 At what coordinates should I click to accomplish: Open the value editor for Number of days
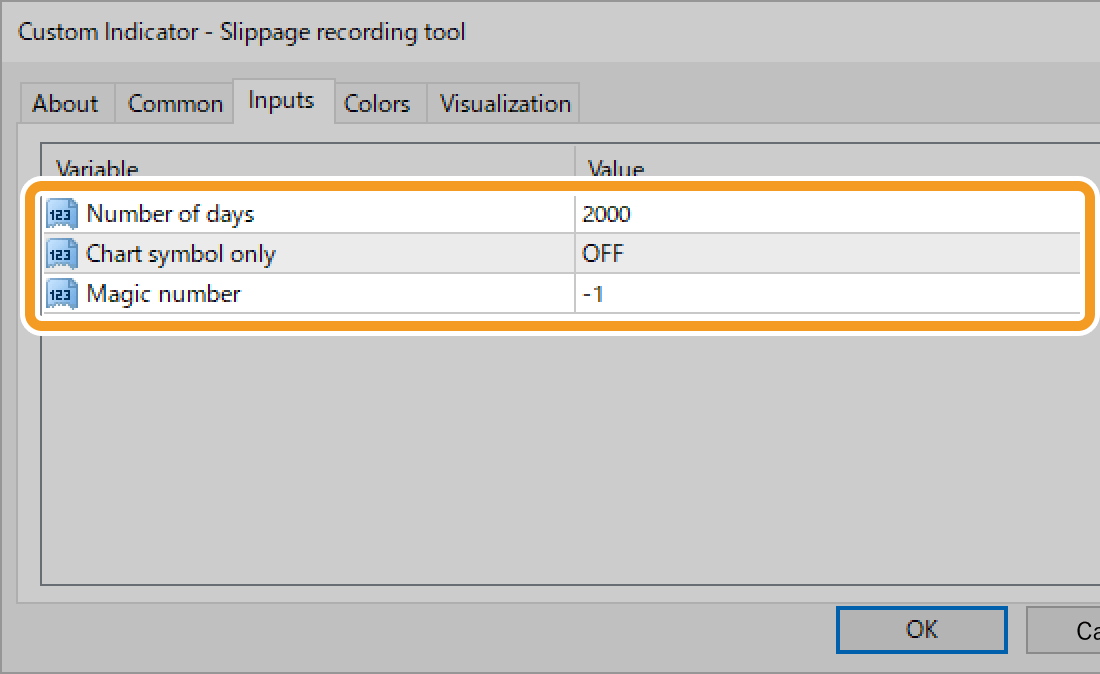700,213
